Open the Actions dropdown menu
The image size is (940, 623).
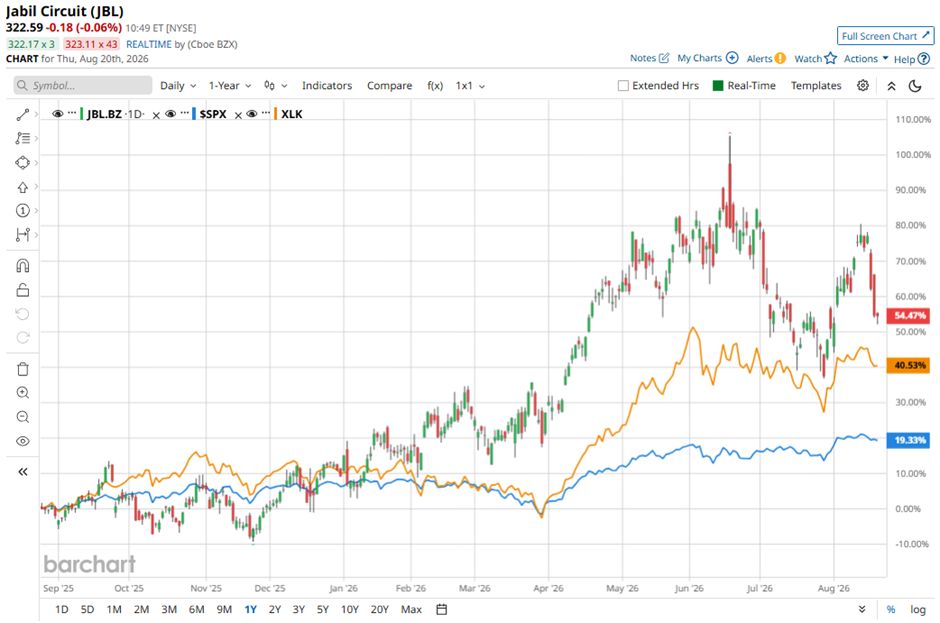(866, 58)
